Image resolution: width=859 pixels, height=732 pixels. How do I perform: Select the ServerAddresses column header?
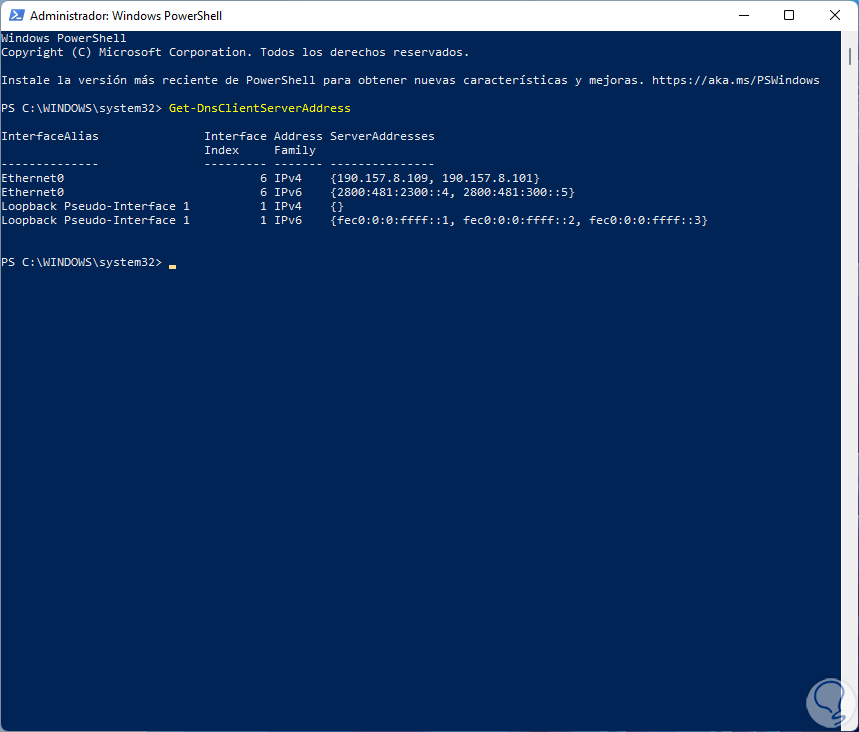pyautogui.click(x=380, y=135)
